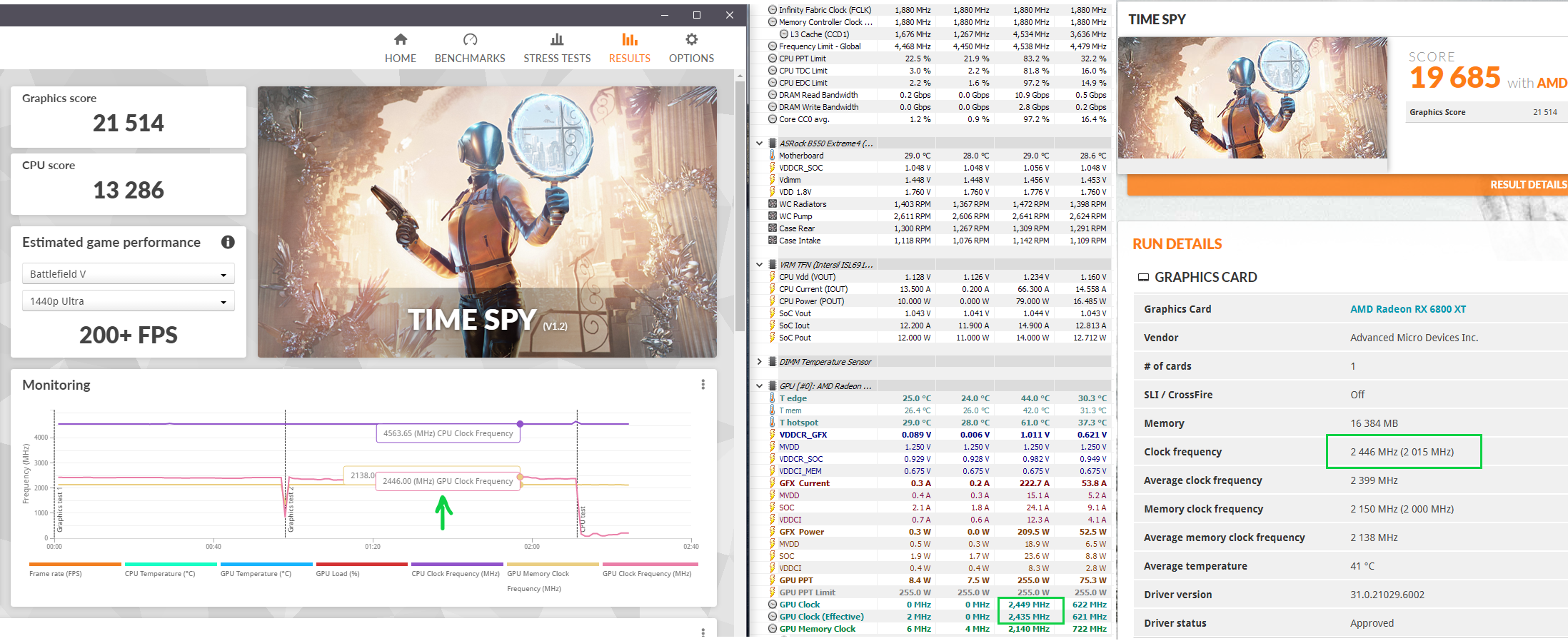The image size is (1568, 641).
Task: Open the Monitoring panel three-dot menu
Action: 703,385
